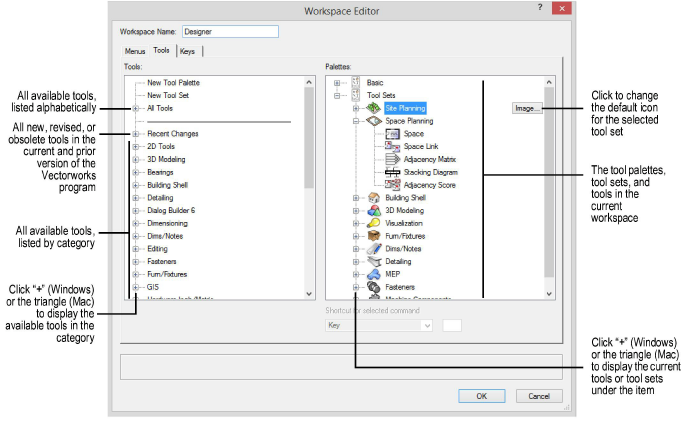This screenshot has width=686, height=437.
Task: Select the Fasteners label in Tools list
Action: 161,262
